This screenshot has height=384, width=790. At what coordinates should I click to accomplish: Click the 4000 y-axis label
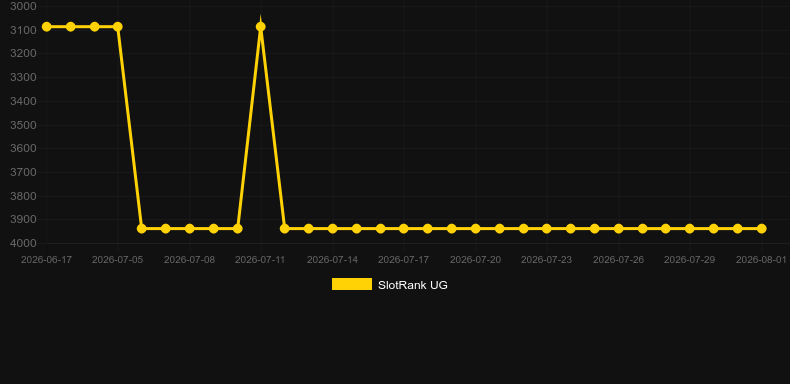pos(23,243)
